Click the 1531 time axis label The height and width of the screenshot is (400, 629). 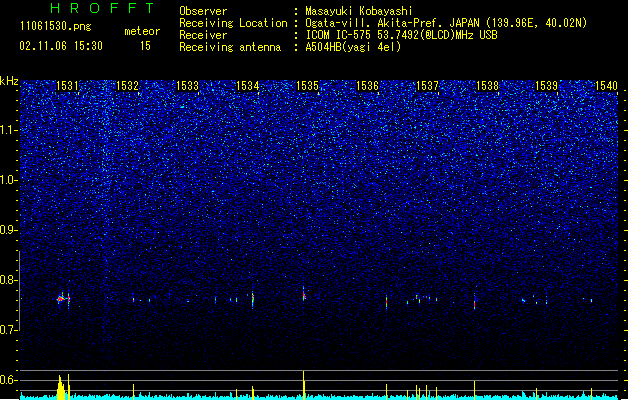pos(67,85)
